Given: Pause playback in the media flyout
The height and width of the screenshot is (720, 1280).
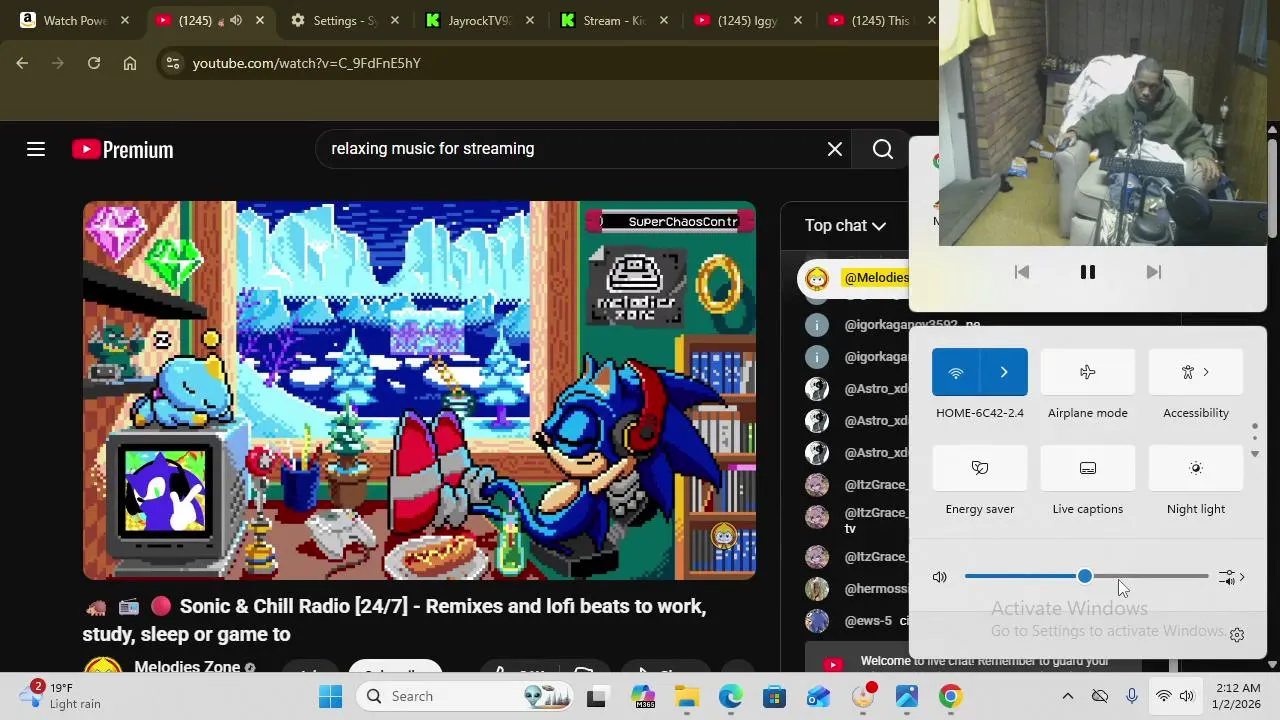Looking at the screenshot, I should tap(1088, 272).
